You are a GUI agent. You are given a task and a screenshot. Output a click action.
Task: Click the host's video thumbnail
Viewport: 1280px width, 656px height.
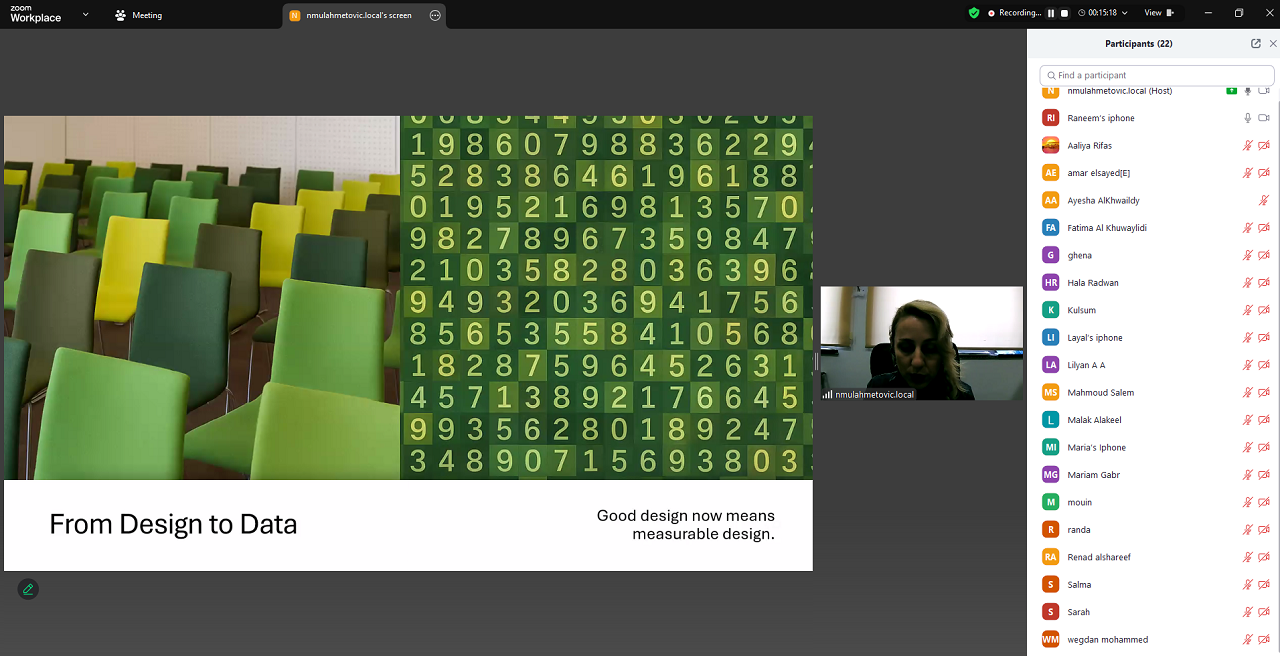click(921, 343)
